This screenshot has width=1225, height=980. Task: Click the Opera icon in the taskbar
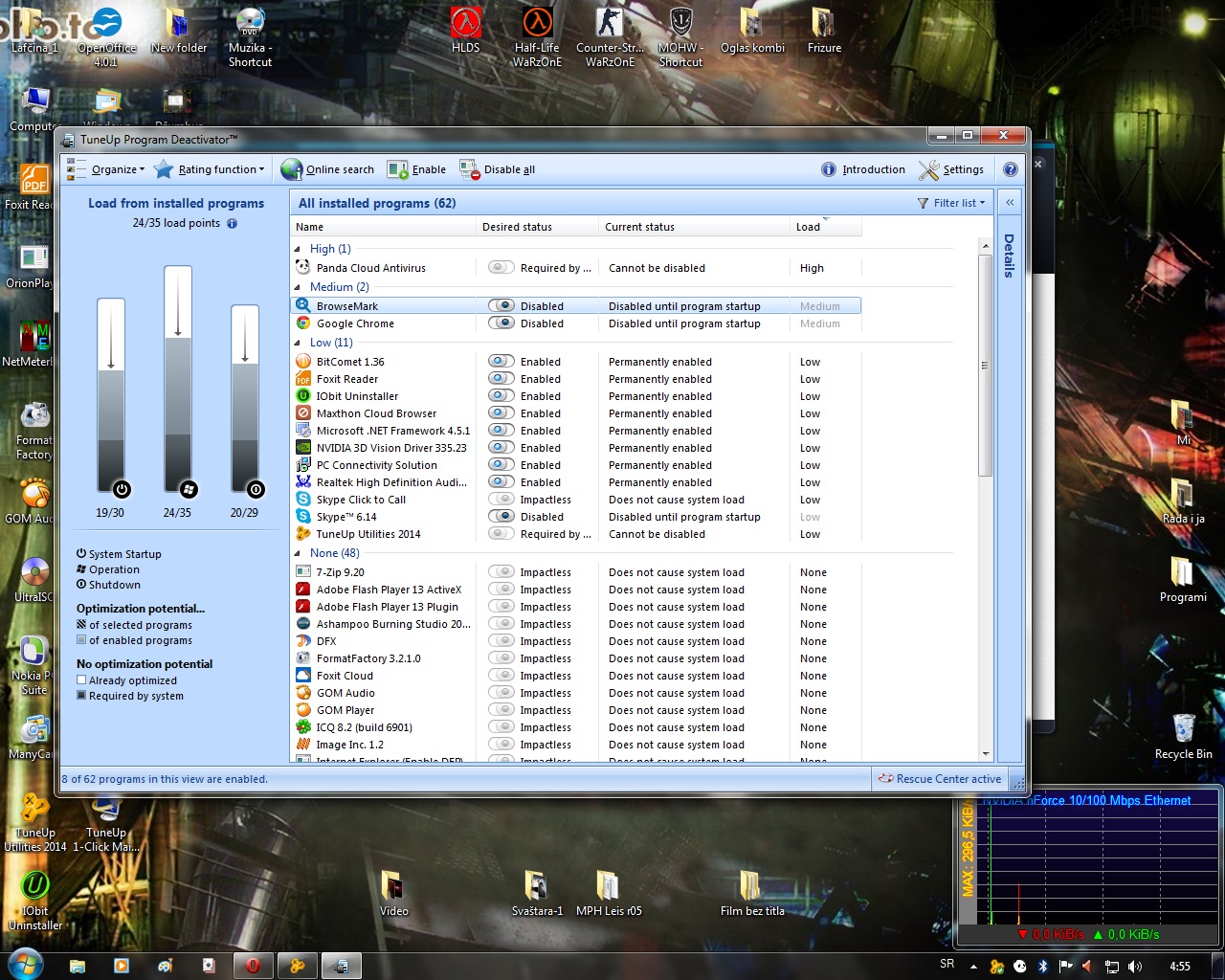253,966
